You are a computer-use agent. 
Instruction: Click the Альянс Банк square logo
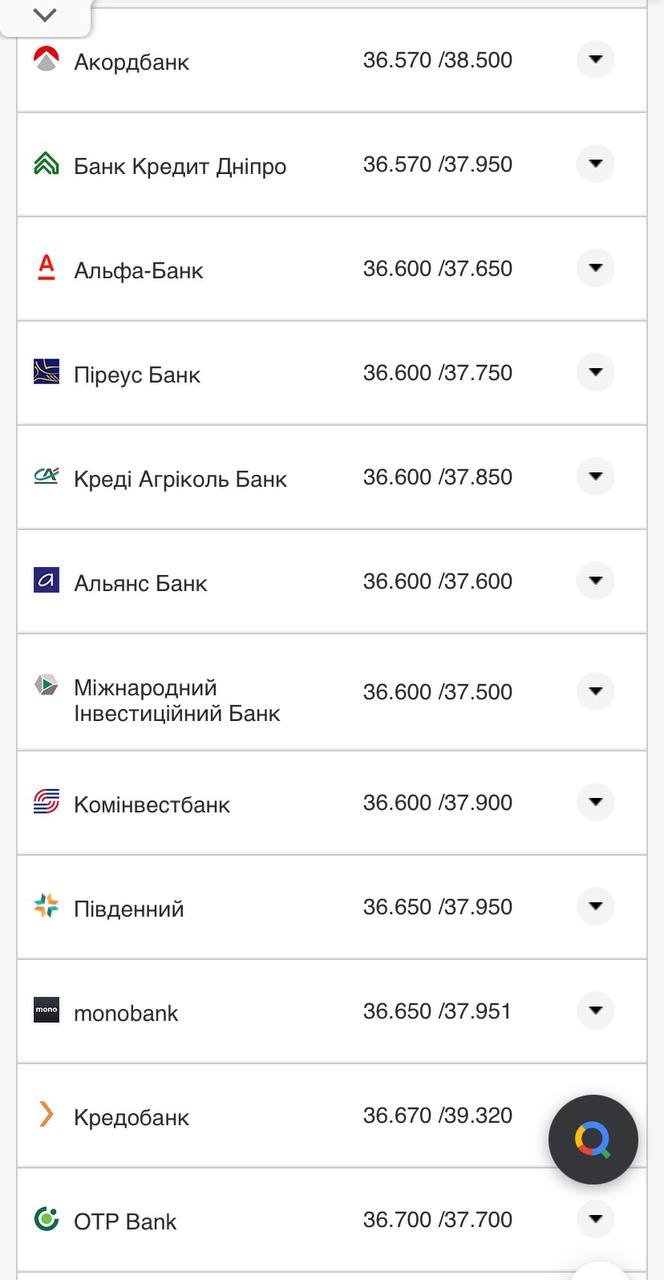tap(44, 580)
